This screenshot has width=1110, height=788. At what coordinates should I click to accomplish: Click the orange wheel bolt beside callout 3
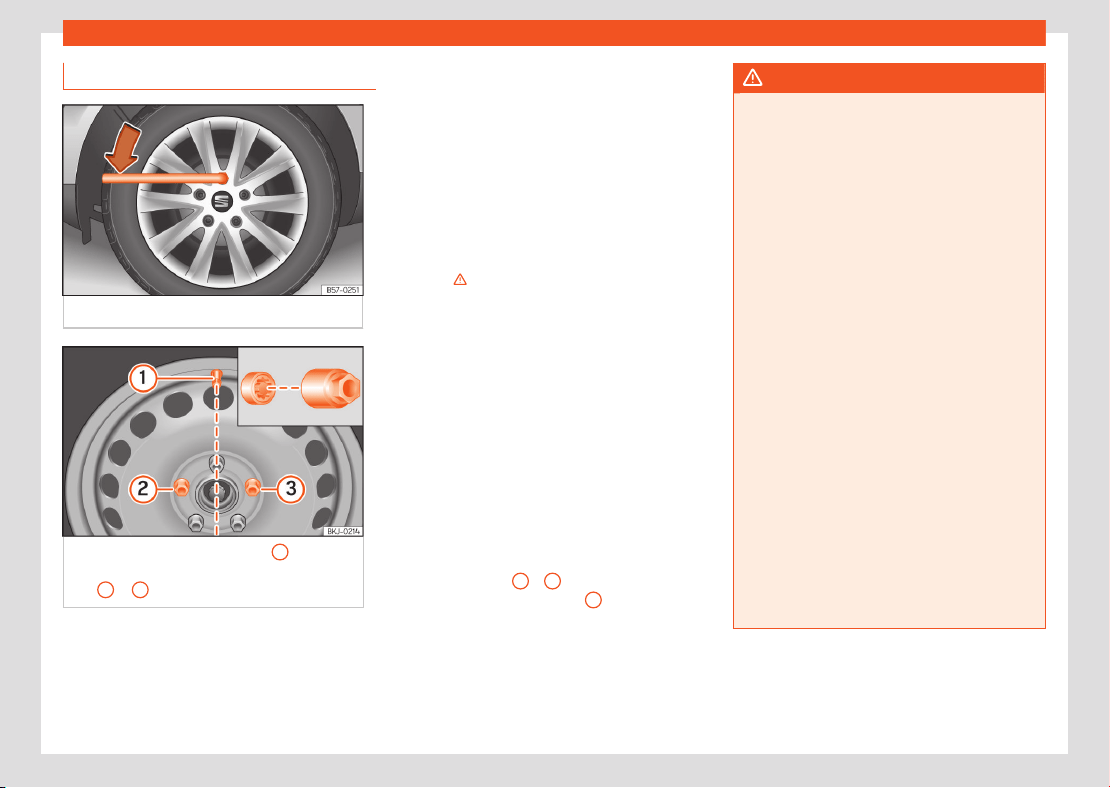pos(252,487)
